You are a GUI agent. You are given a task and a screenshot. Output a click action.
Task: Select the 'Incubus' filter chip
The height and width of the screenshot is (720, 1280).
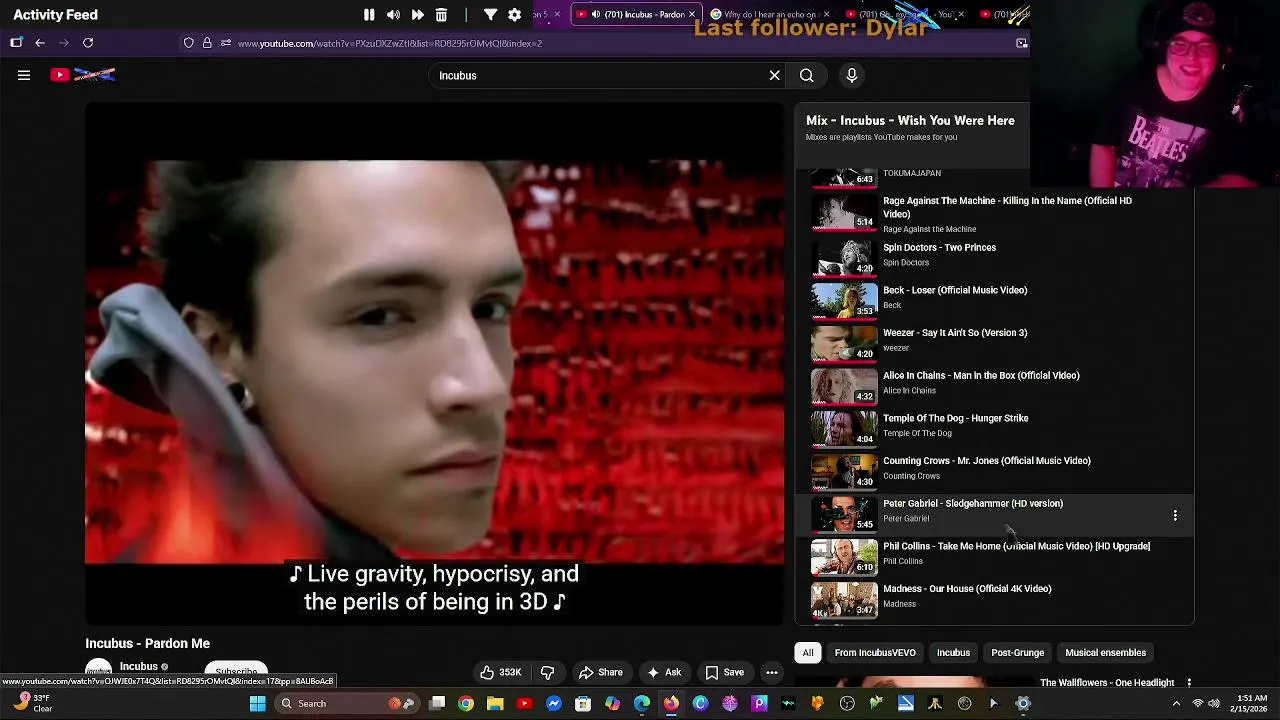[x=953, y=653]
